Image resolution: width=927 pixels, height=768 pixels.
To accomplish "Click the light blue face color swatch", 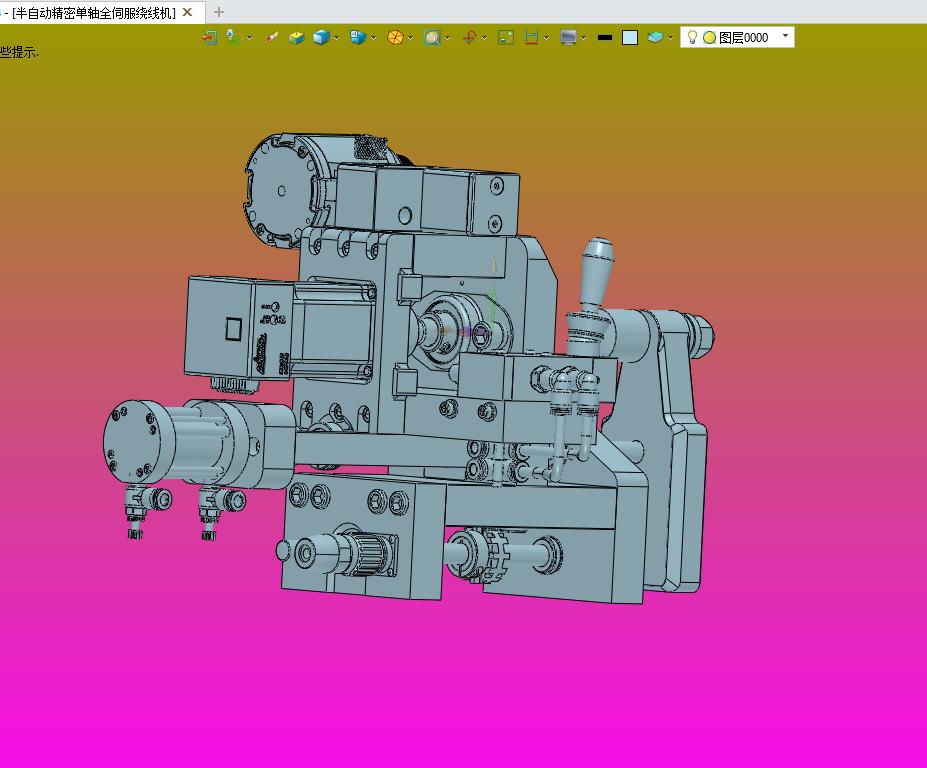I will pyautogui.click(x=630, y=38).
